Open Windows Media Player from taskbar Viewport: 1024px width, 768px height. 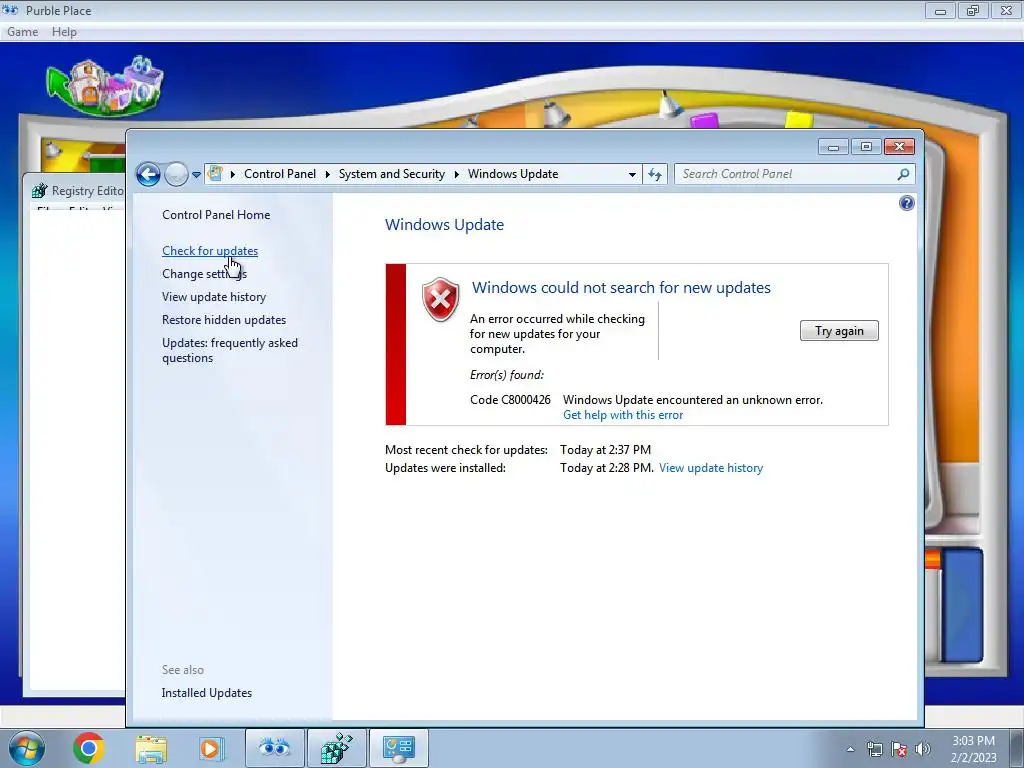point(211,748)
